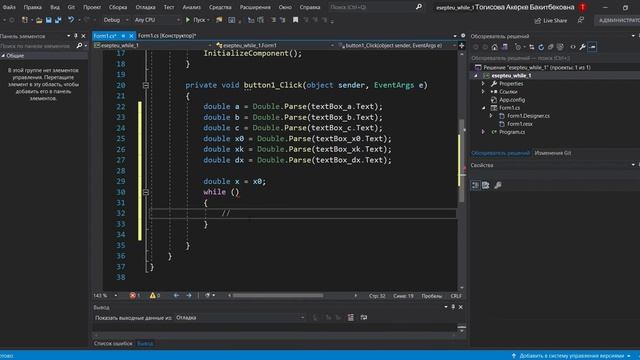The image size is (640, 360).
Task: Select Form1.Designer.cs file
Action: click(x=528, y=116)
